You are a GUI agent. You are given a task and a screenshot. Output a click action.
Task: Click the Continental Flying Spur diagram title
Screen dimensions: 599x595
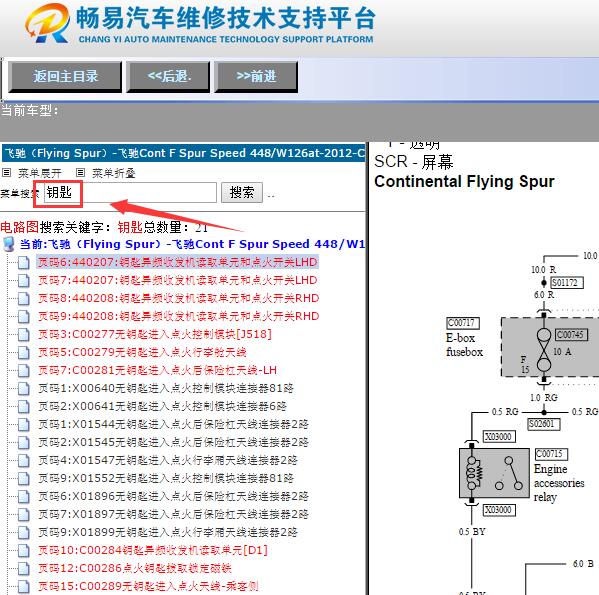tap(464, 181)
